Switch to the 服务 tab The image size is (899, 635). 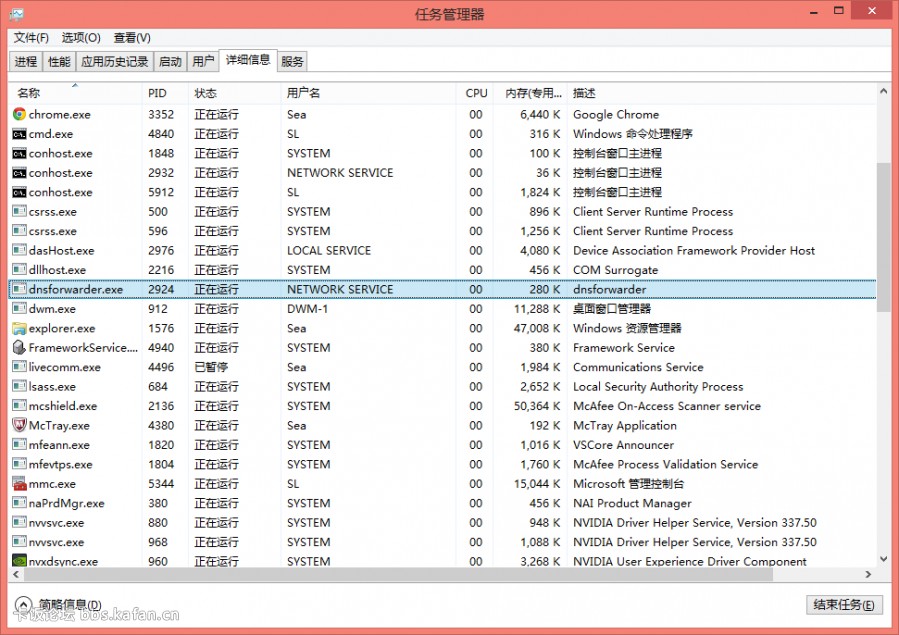[x=292, y=61]
